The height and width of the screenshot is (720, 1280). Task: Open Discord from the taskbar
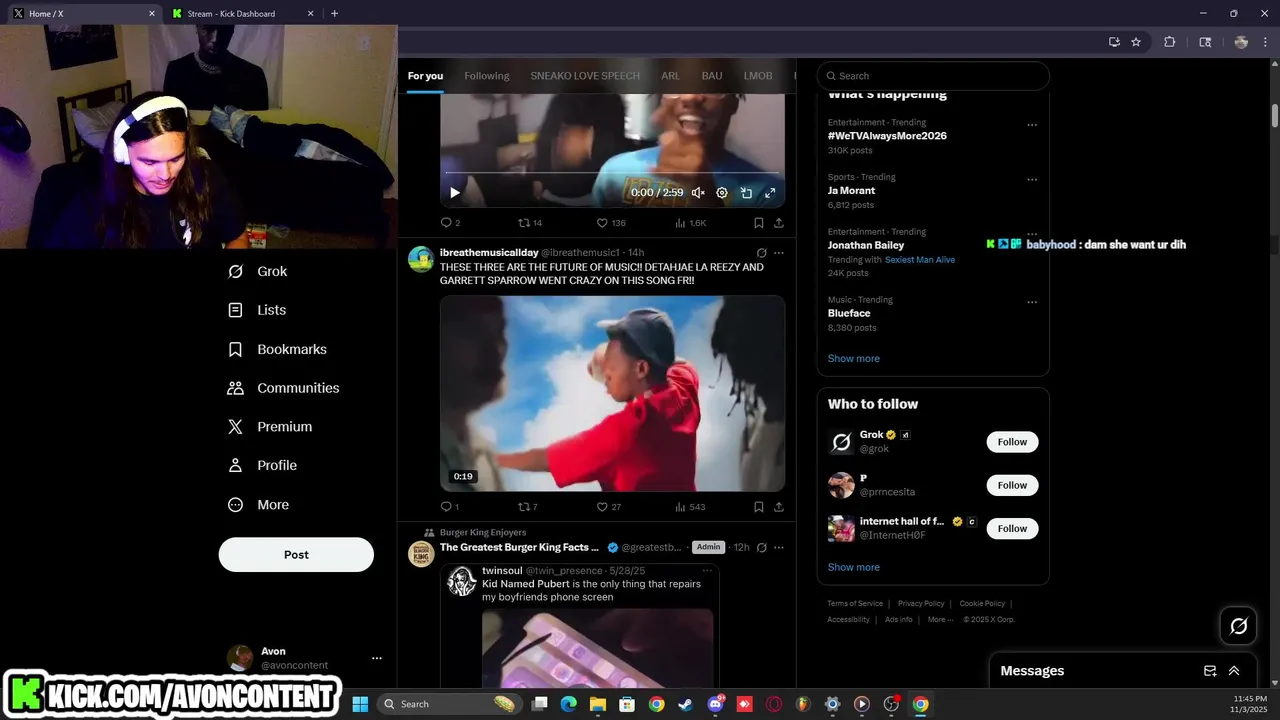click(715, 704)
